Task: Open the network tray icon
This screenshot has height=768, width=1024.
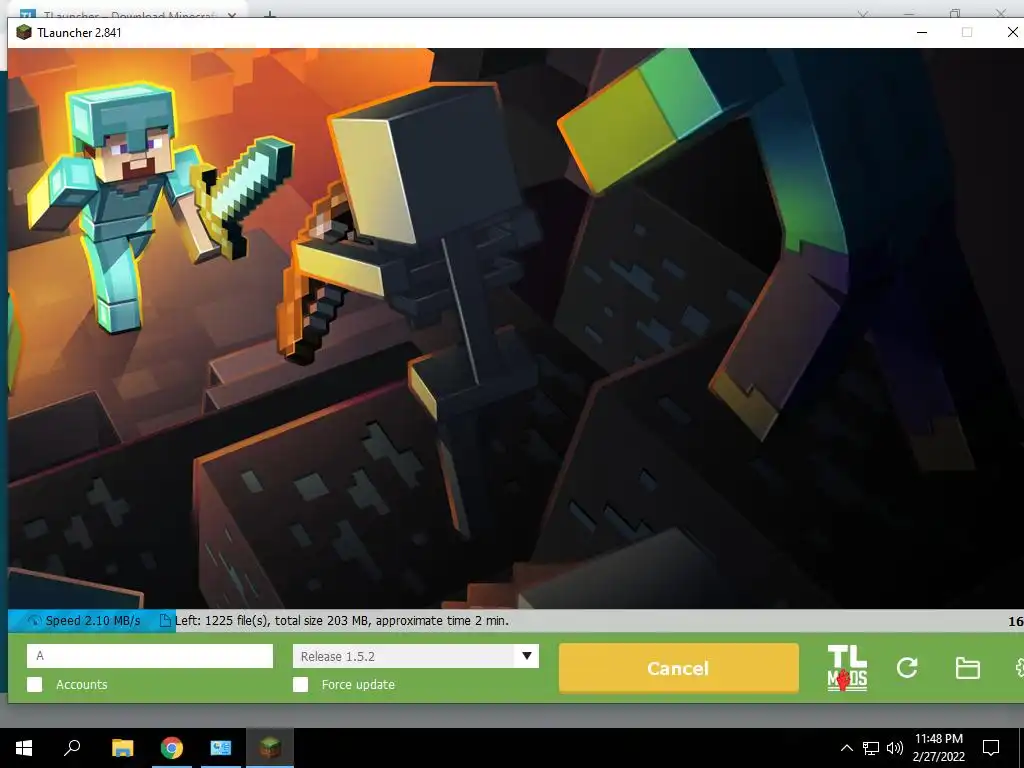Action: pyautogui.click(x=871, y=748)
